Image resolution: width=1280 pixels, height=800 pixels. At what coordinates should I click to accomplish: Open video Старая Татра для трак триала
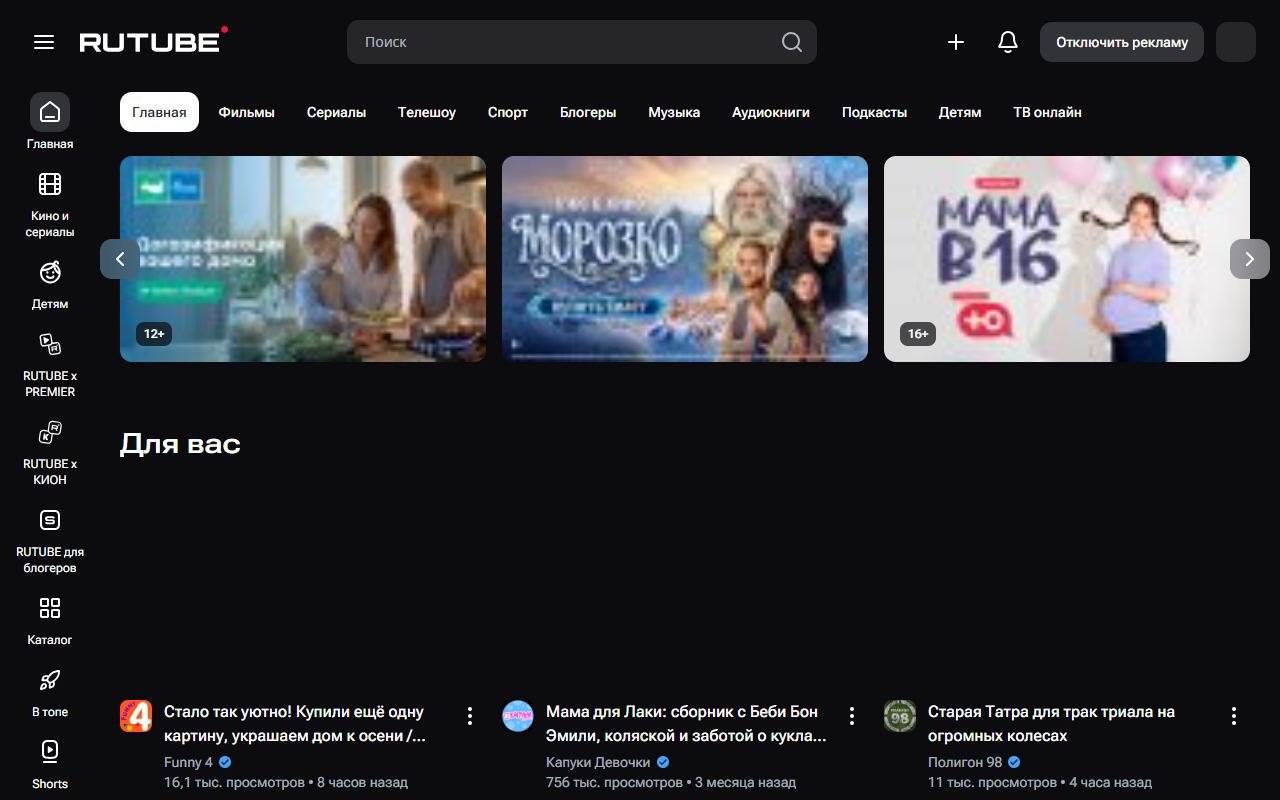tap(1051, 724)
